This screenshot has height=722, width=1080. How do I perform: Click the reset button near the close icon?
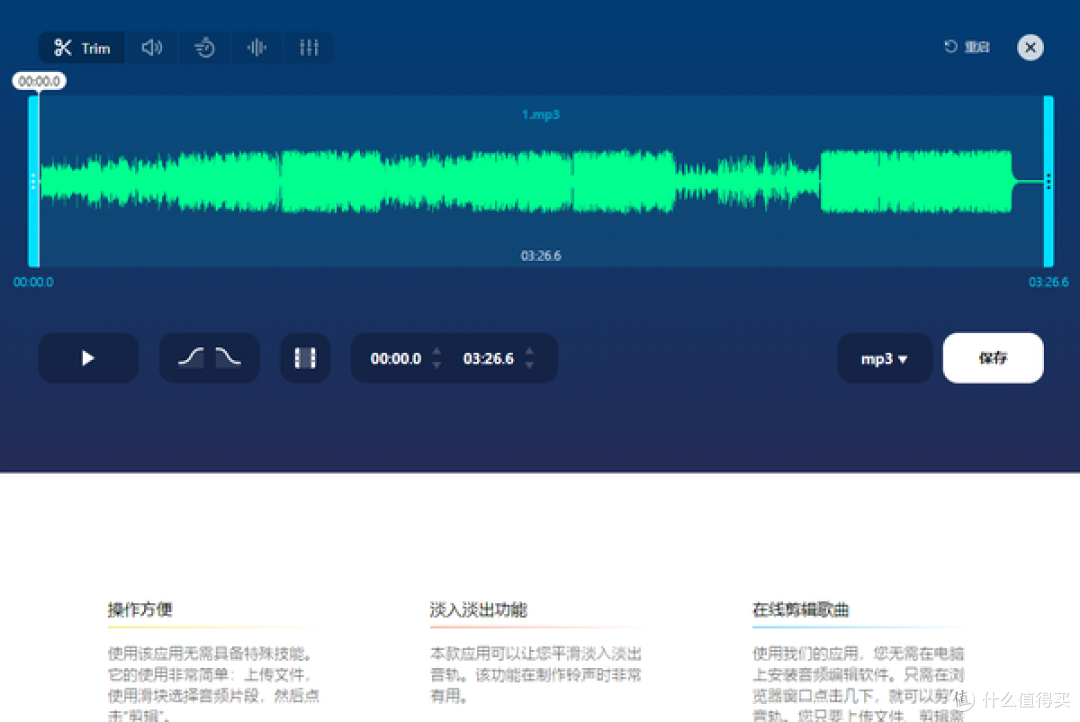click(x=967, y=47)
